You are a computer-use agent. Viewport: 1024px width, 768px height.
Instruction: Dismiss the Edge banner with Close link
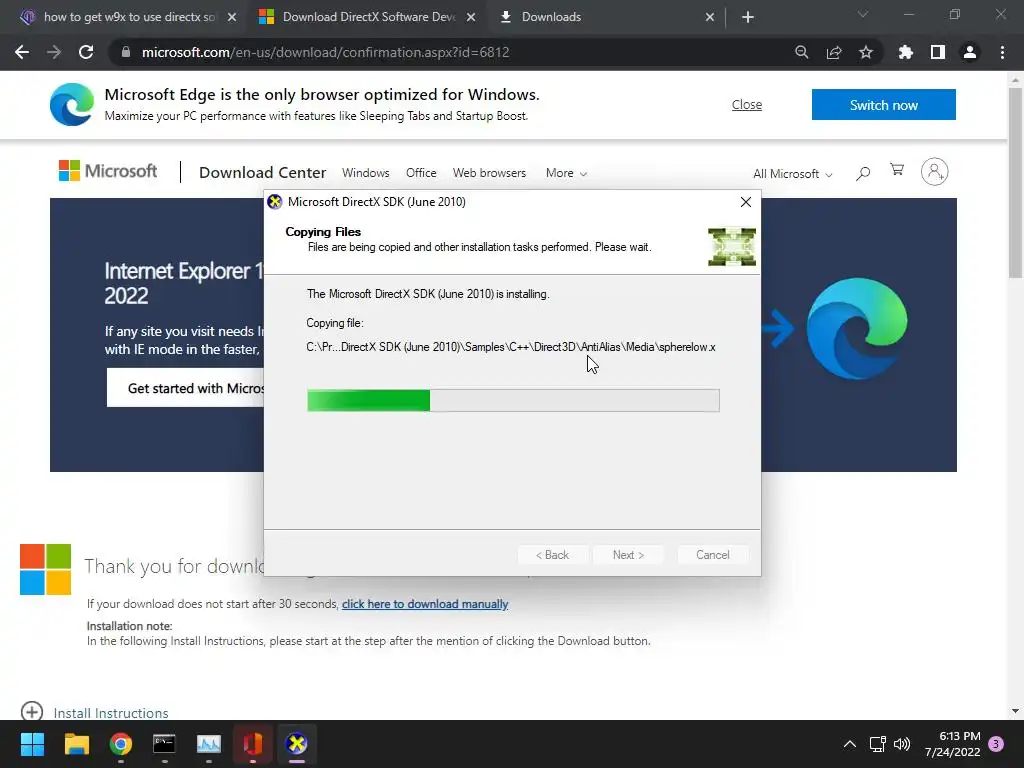[746, 104]
